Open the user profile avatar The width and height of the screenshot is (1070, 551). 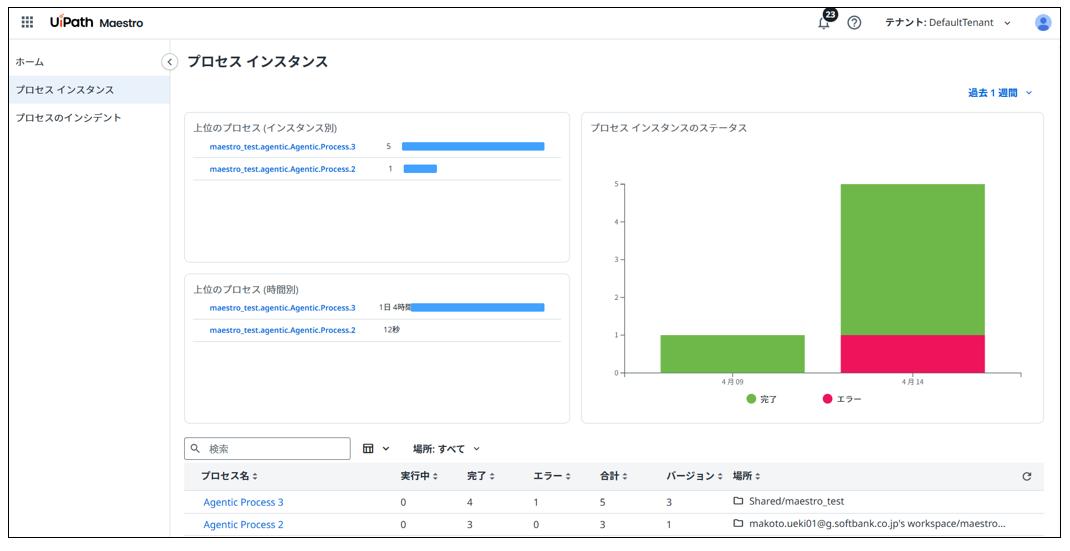click(1043, 23)
